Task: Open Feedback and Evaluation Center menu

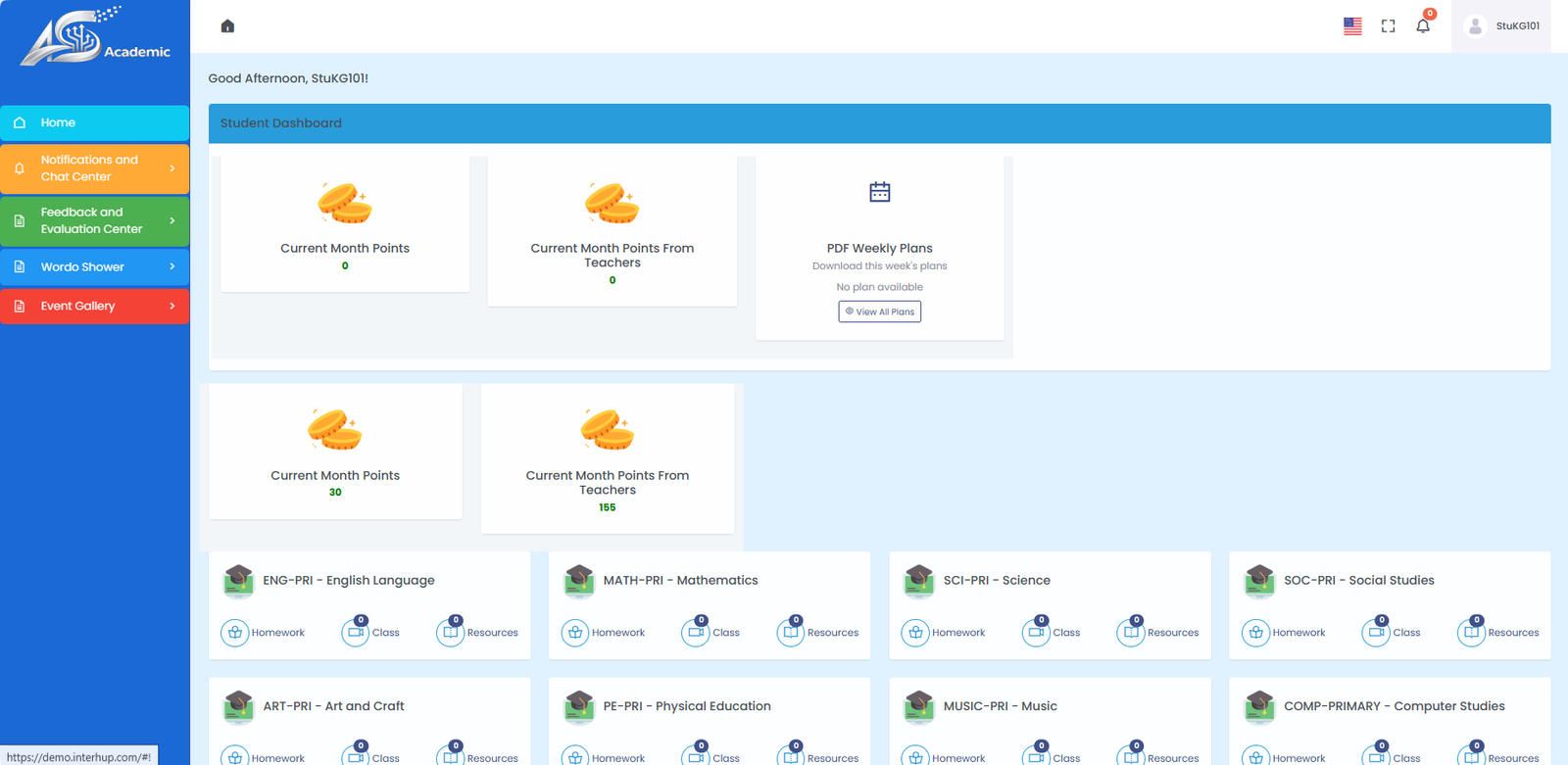Action: tap(94, 220)
